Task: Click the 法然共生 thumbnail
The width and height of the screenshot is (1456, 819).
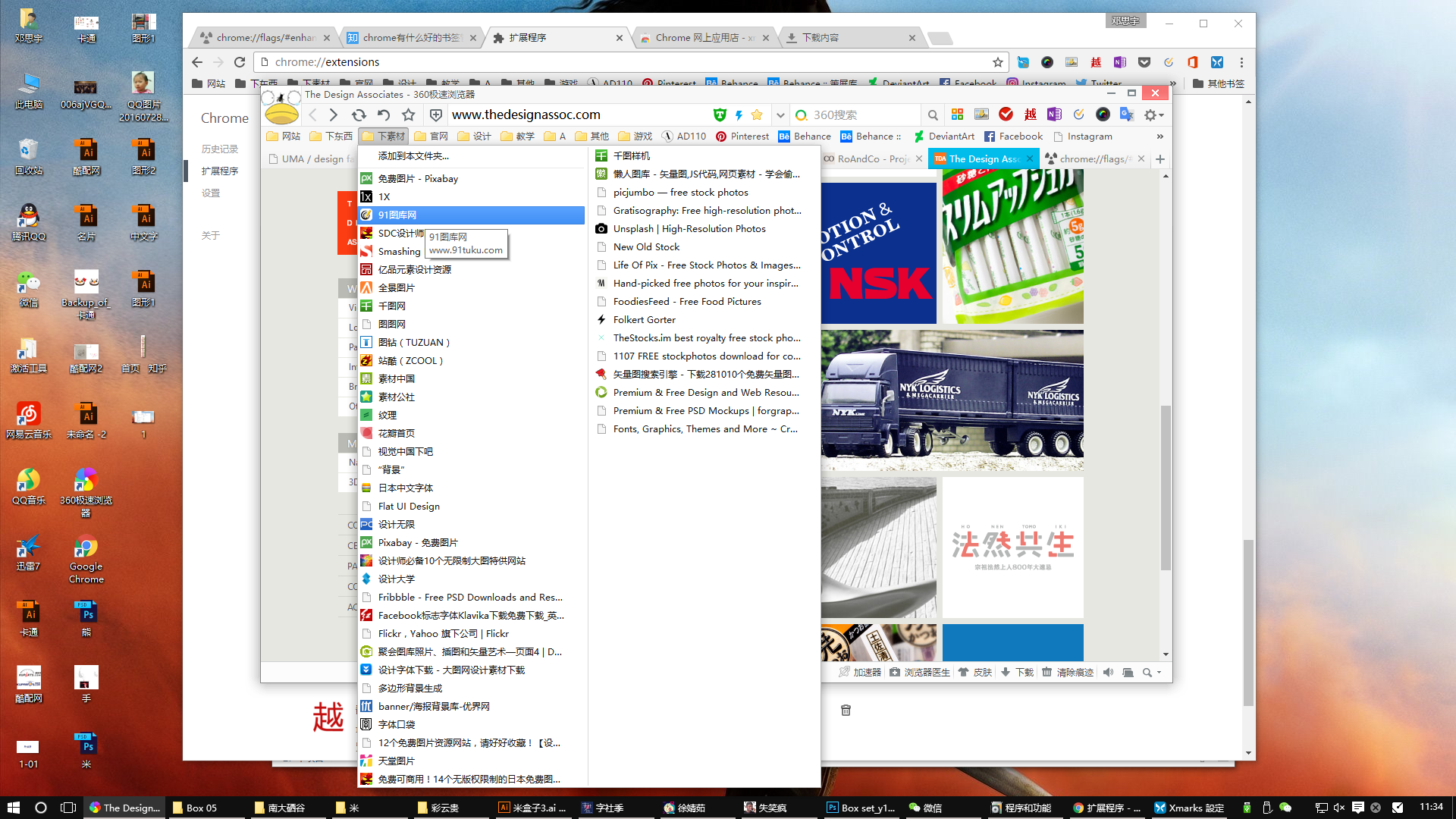Action: pos(1013,548)
